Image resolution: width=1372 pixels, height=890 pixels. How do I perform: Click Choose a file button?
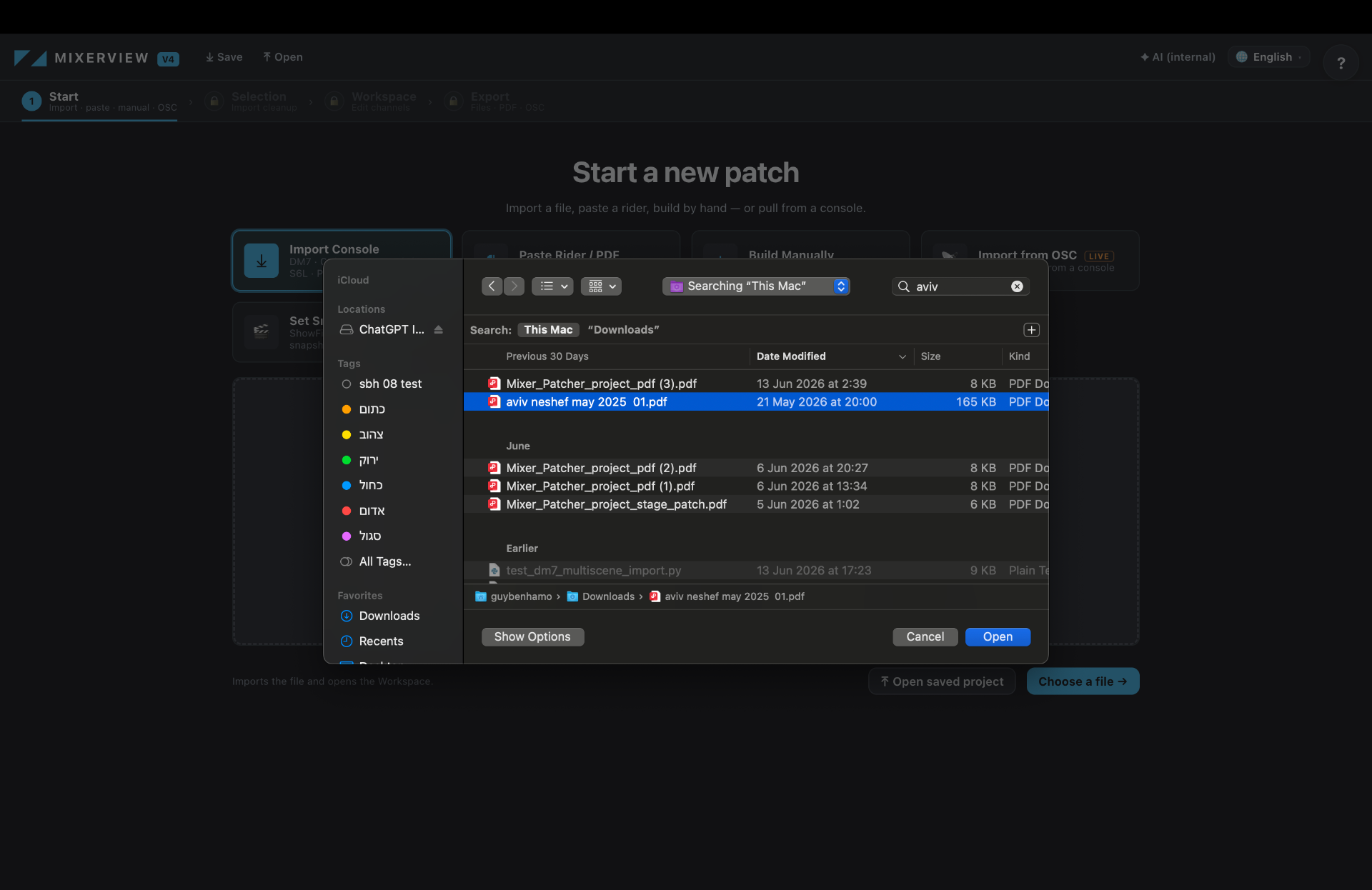[1083, 681]
